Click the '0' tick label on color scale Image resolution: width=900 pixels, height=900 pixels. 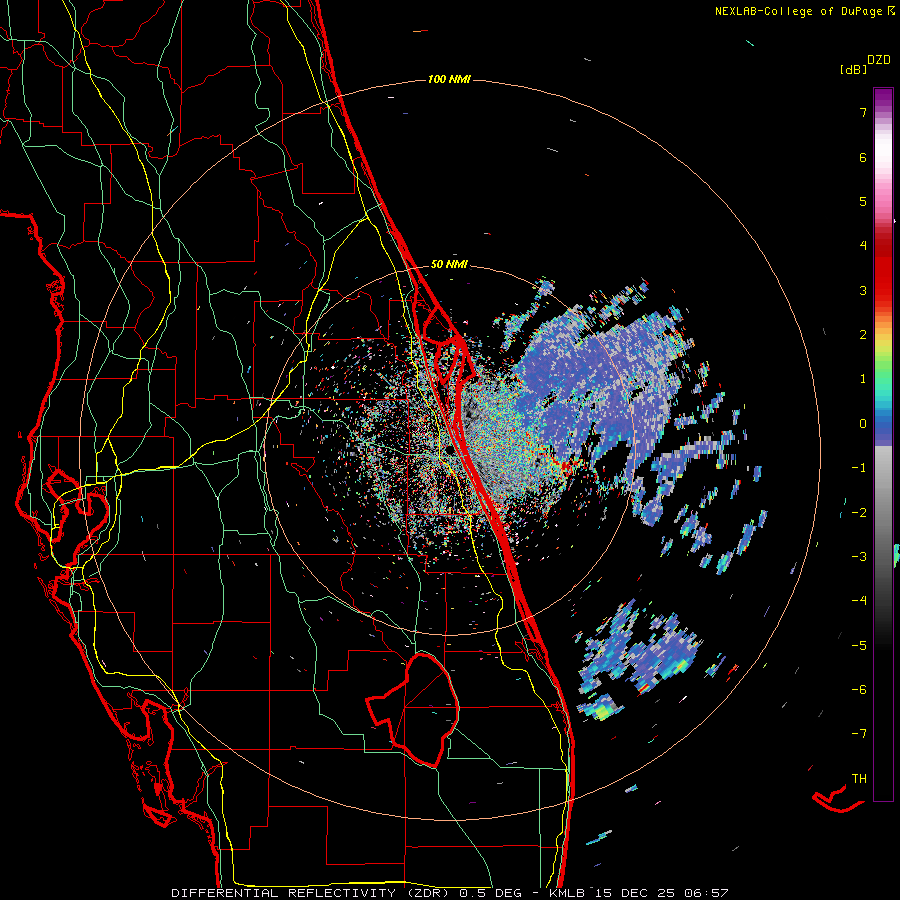[x=863, y=424]
